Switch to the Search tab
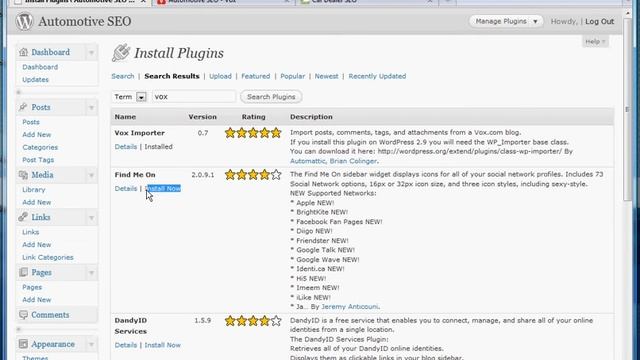640x360 pixels. pyautogui.click(x=123, y=76)
